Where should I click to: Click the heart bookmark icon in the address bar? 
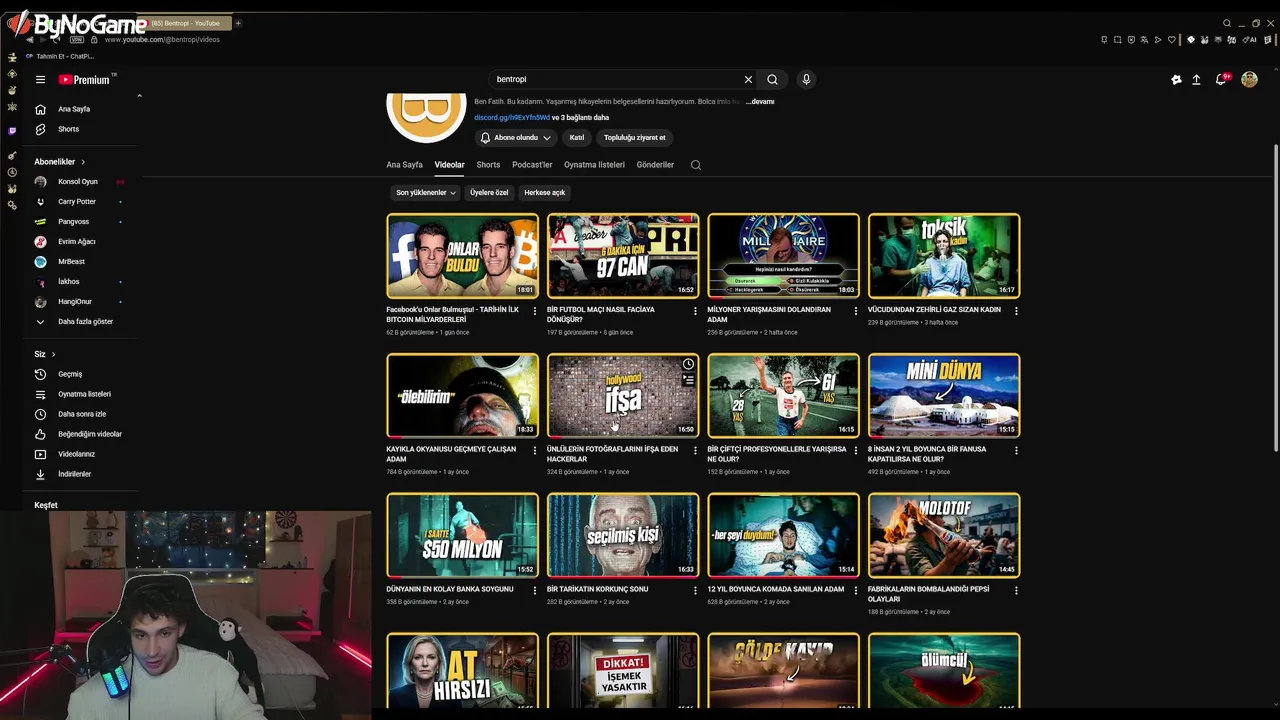coord(1172,40)
